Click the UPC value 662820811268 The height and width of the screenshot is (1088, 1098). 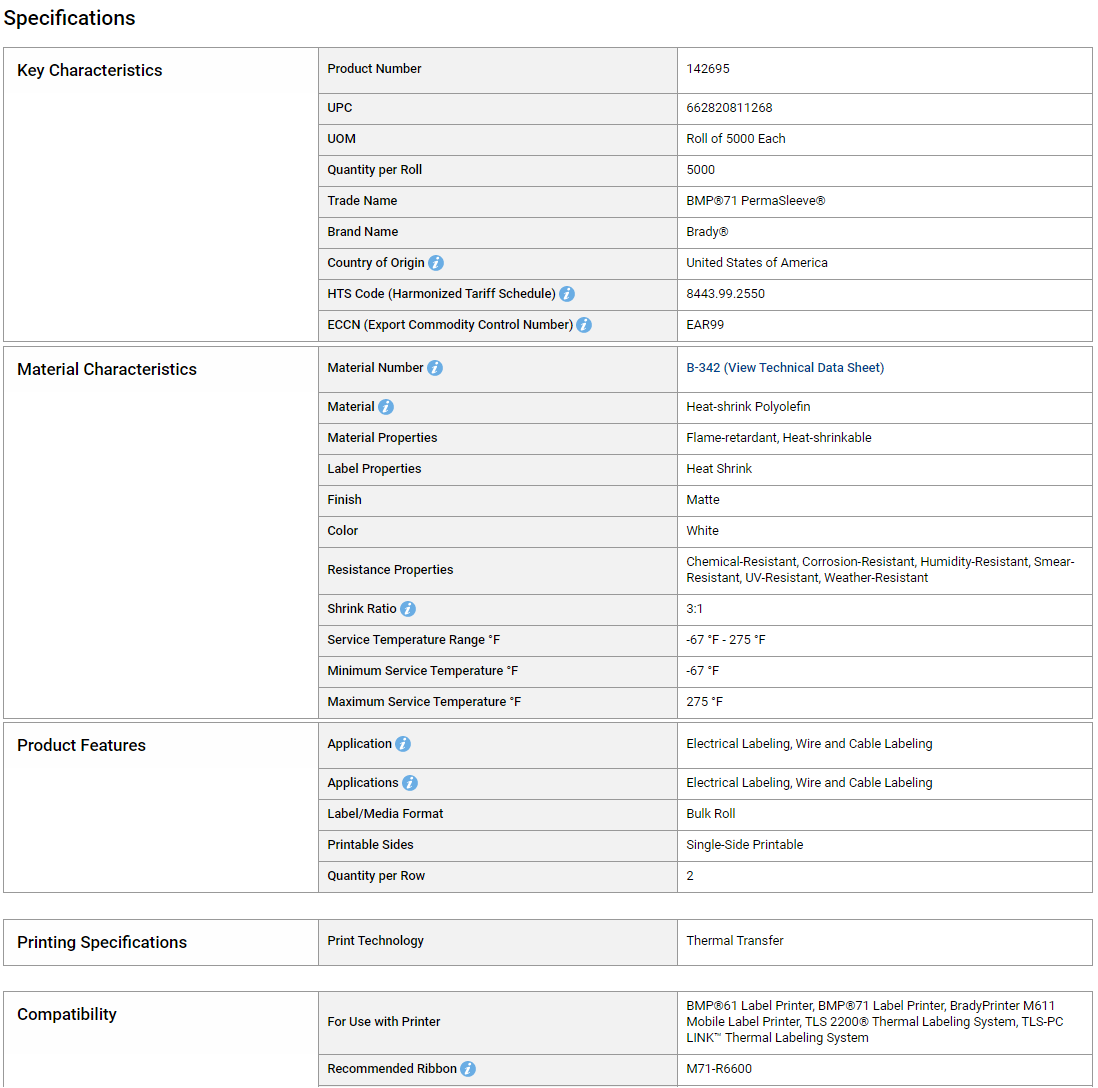[x=729, y=108]
